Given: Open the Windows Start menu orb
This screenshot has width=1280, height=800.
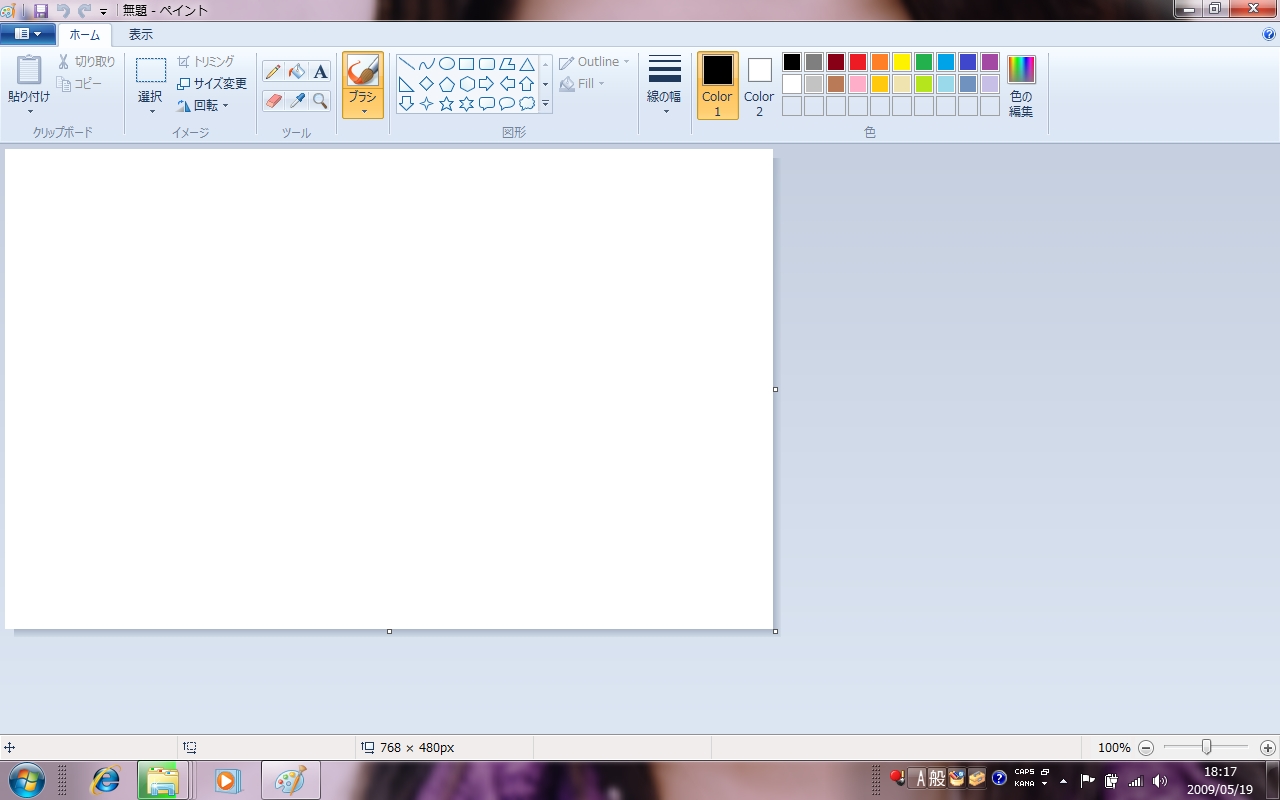Looking at the screenshot, I should pos(26,780).
